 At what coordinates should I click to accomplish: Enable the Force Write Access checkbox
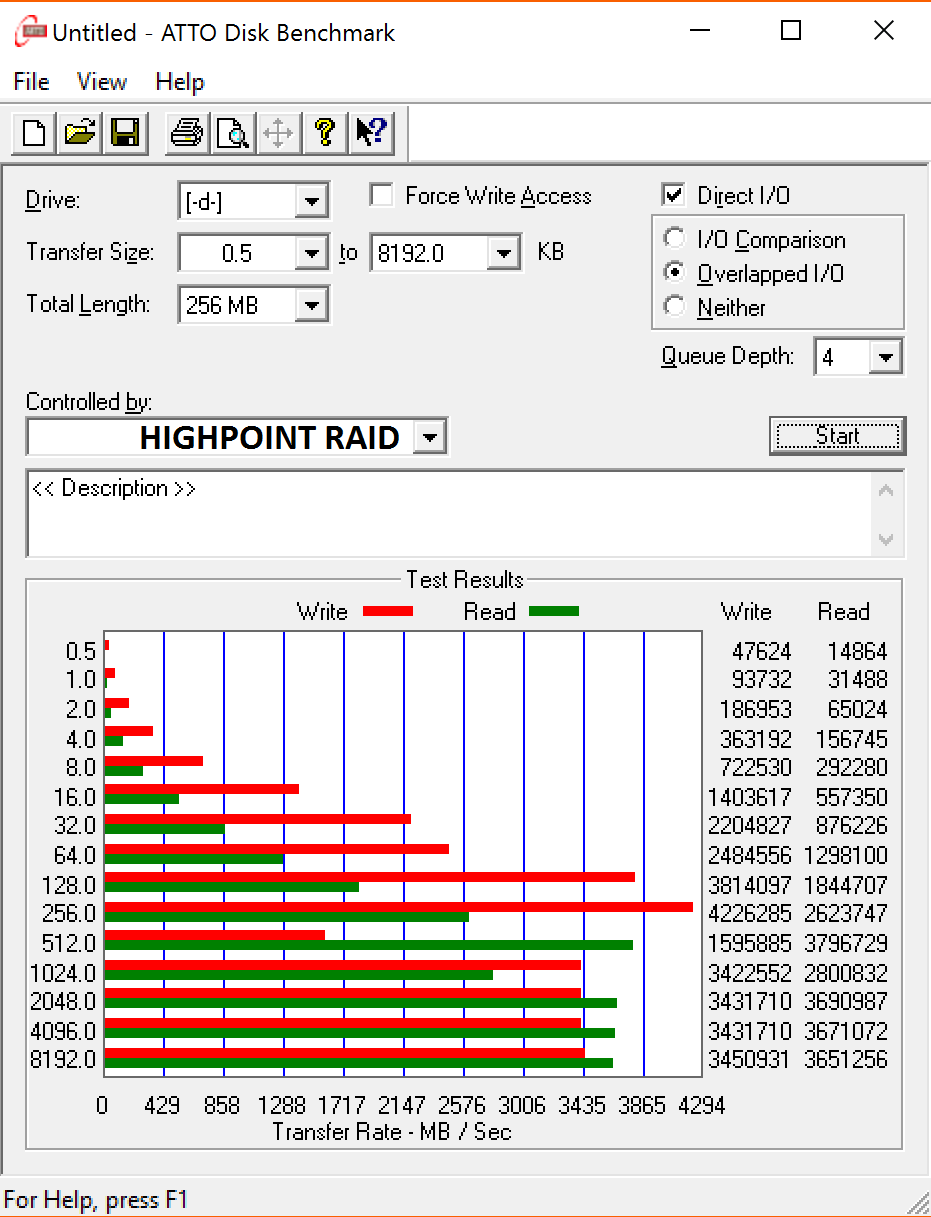pyautogui.click(x=381, y=196)
